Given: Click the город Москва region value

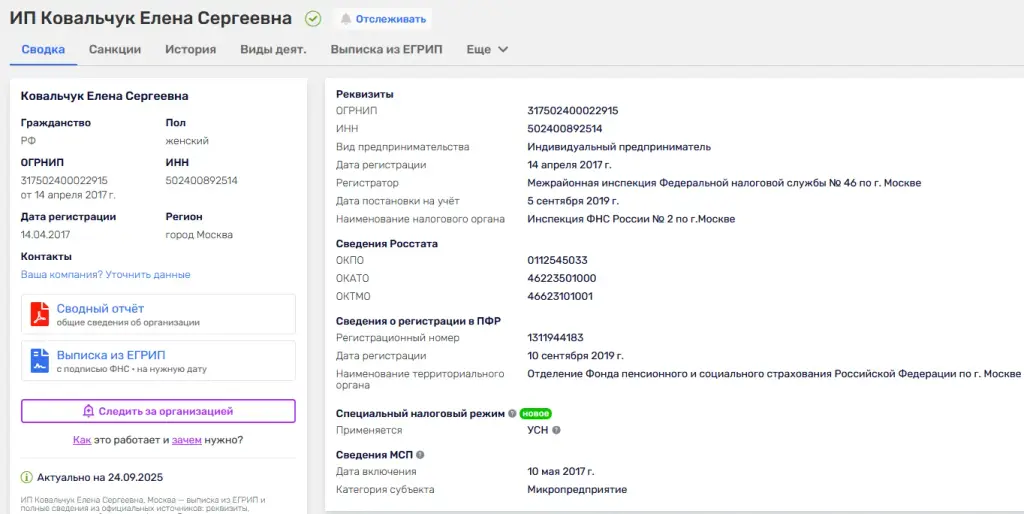Looking at the screenshot, I should pyautogui.click(x=199, y=235).
